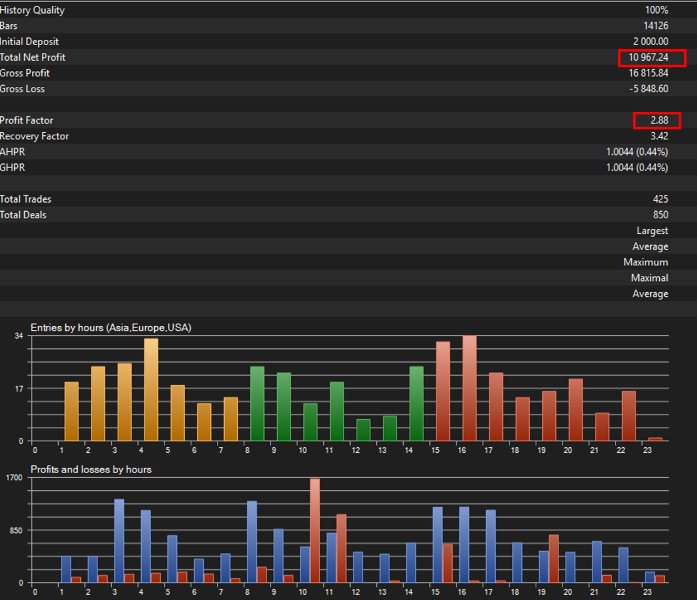
Task: Click the red loss bar at hour 11
Action: click(341, 548)
